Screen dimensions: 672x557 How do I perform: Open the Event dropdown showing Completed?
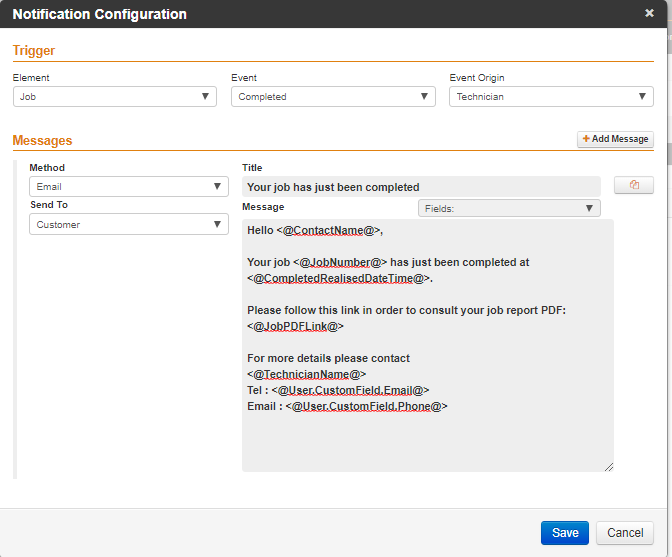point(333,96)
